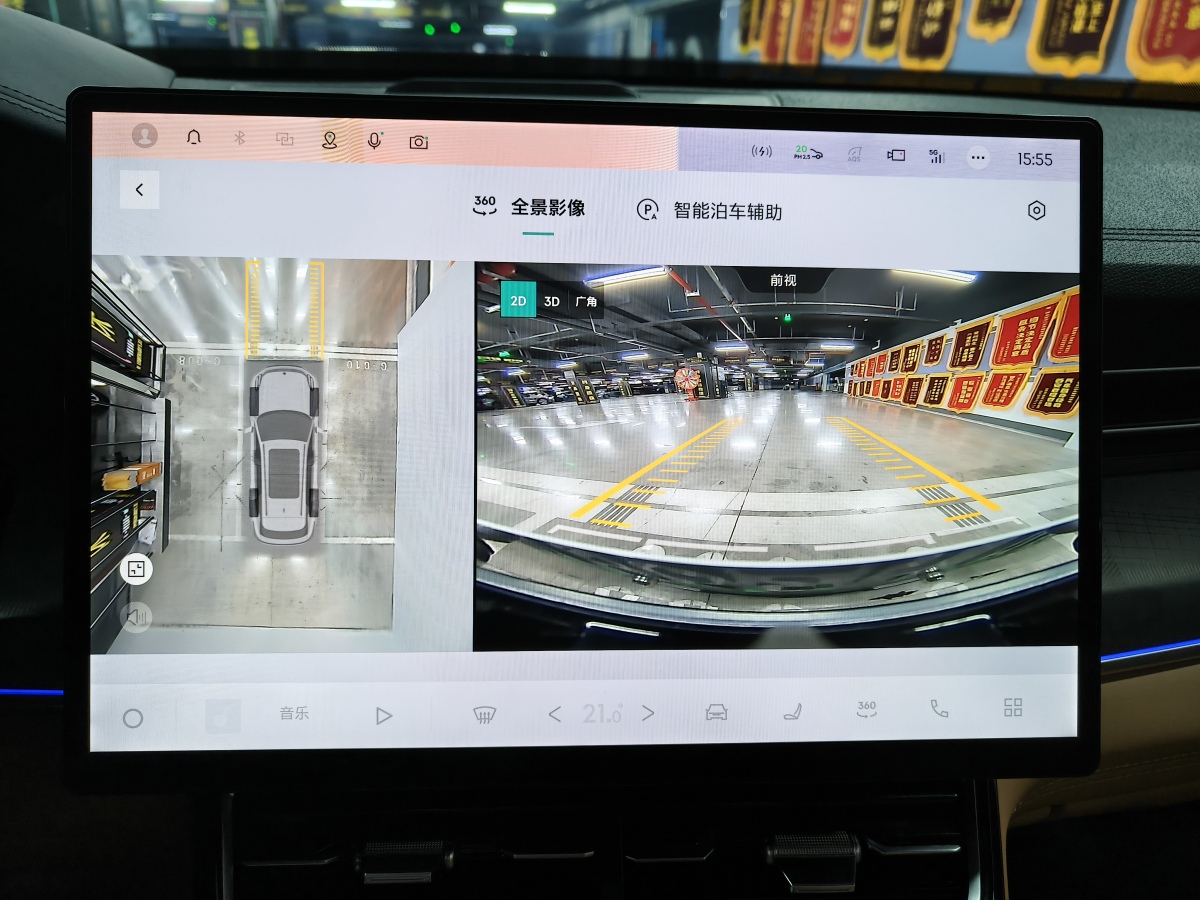The height and width of the screenshot is (900, 1200).
Task: Open the user profile avatar
Action: pyautogui.click(x=145, y=136)
